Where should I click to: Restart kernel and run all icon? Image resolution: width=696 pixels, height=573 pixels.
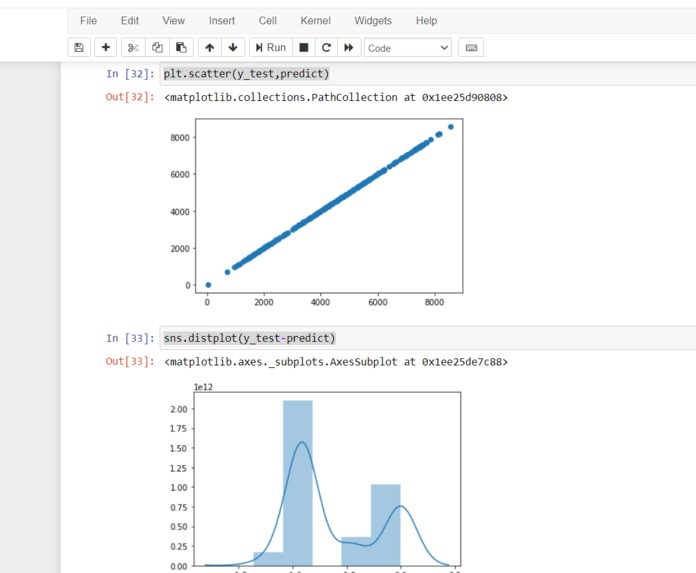point(349,47)
